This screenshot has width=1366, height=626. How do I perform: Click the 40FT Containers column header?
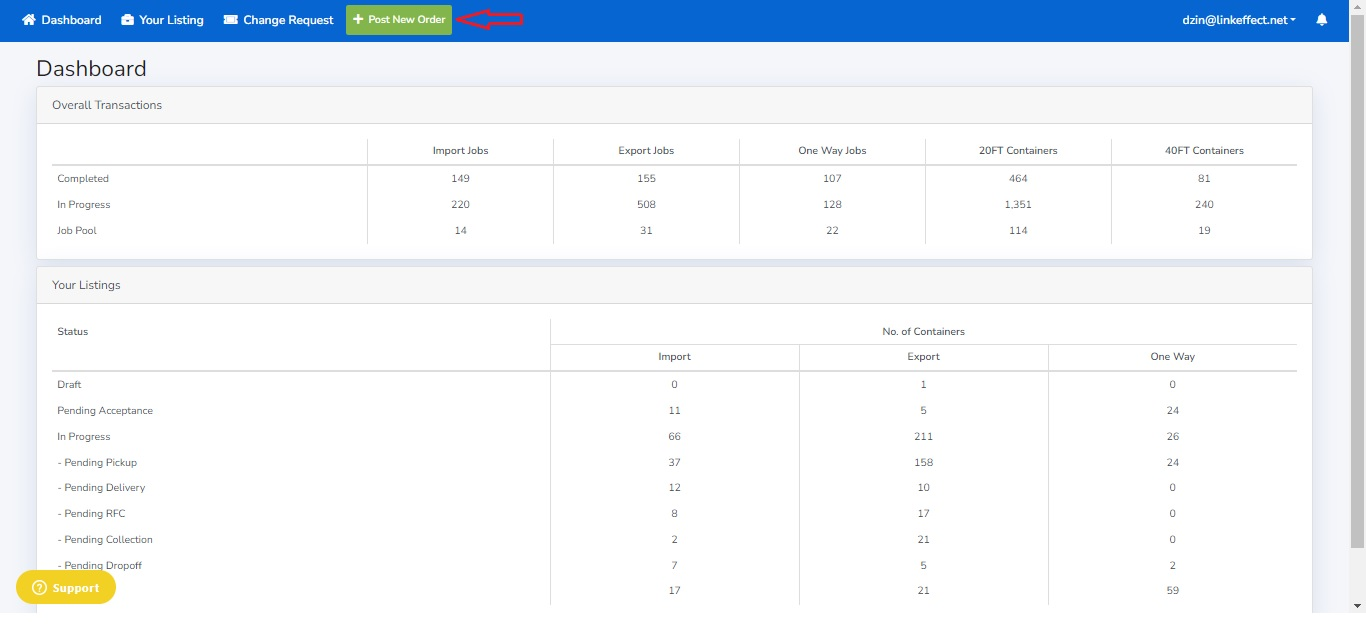[1204, 151]
